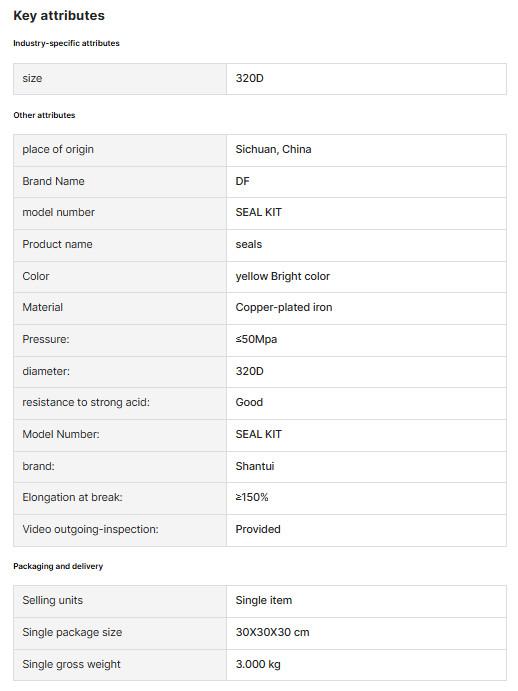Select the Selling units Single item value
518x691 pixels.
point(264,601)
